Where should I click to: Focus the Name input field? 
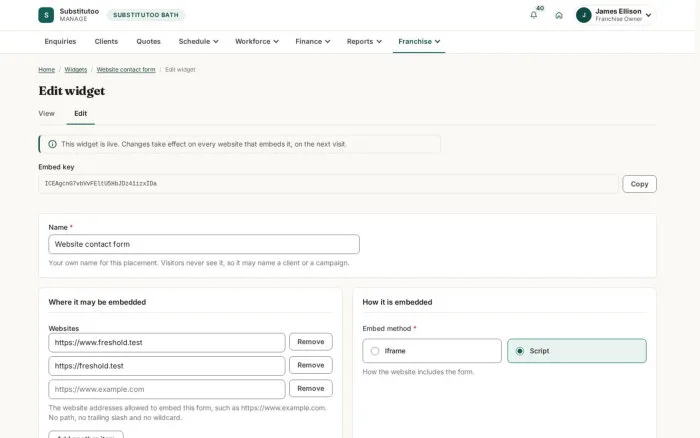click(x=204, y=244)
